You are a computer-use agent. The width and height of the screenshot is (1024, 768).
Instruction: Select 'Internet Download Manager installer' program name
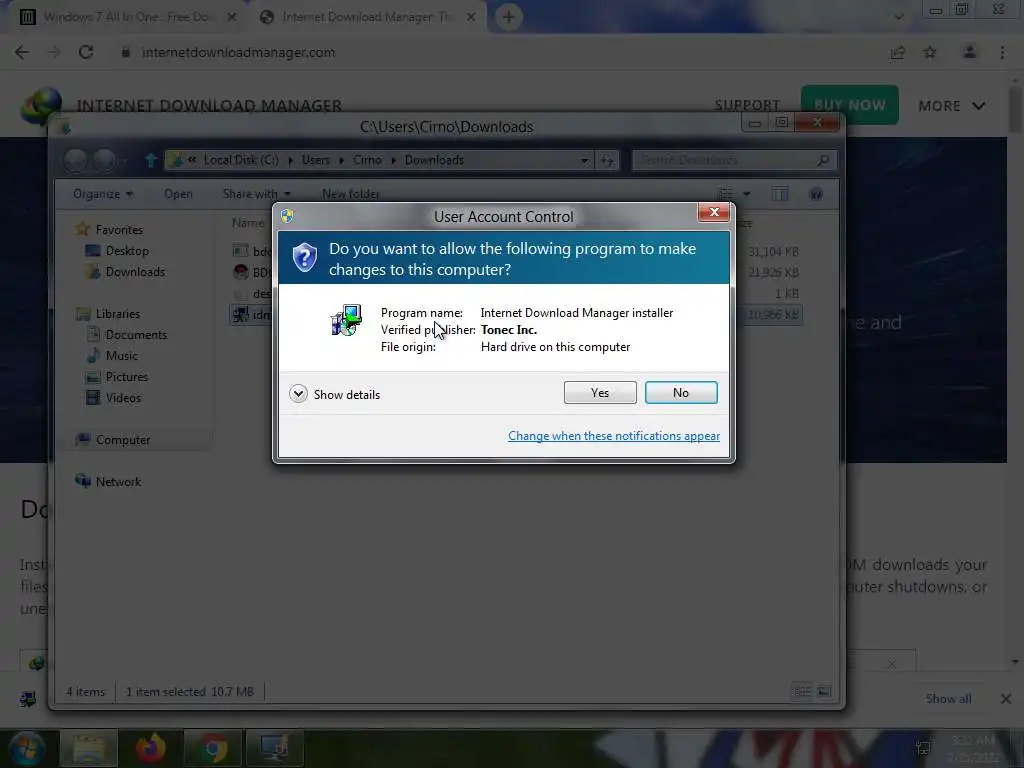(x=577, y=313)
